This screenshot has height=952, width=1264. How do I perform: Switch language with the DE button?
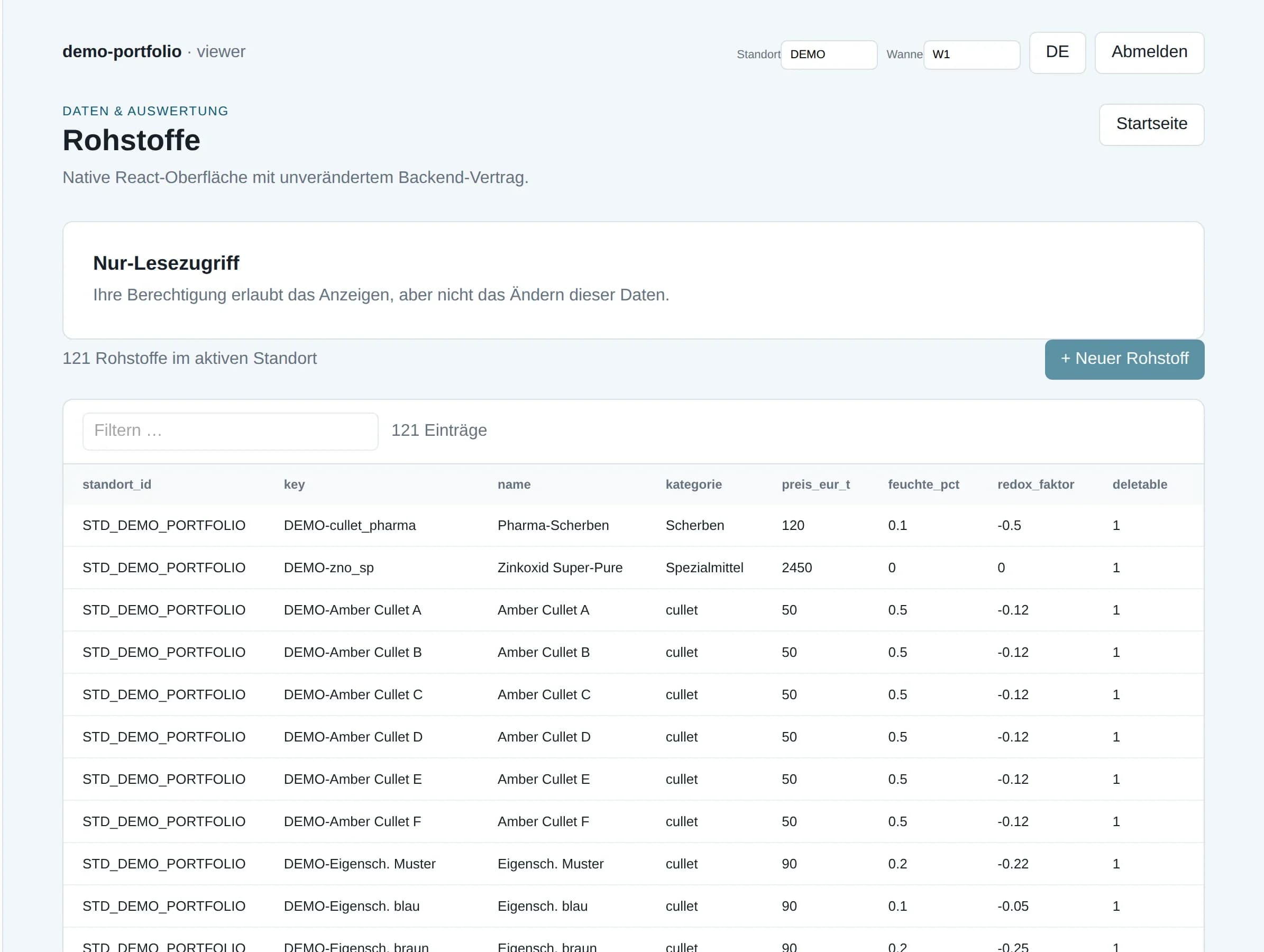pyautogui.click(x=1057, y=52)
